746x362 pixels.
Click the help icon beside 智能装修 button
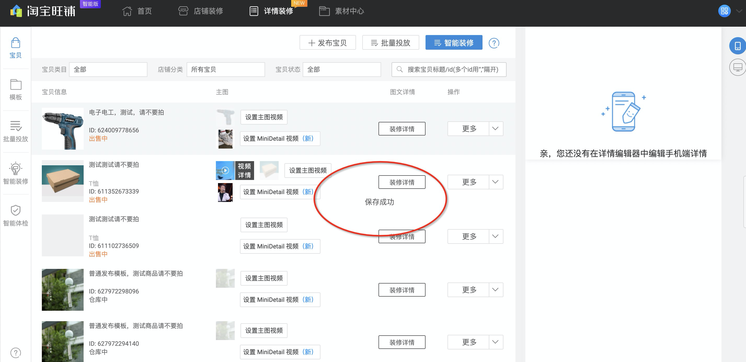pyautogui.click(x=494, y=43)
